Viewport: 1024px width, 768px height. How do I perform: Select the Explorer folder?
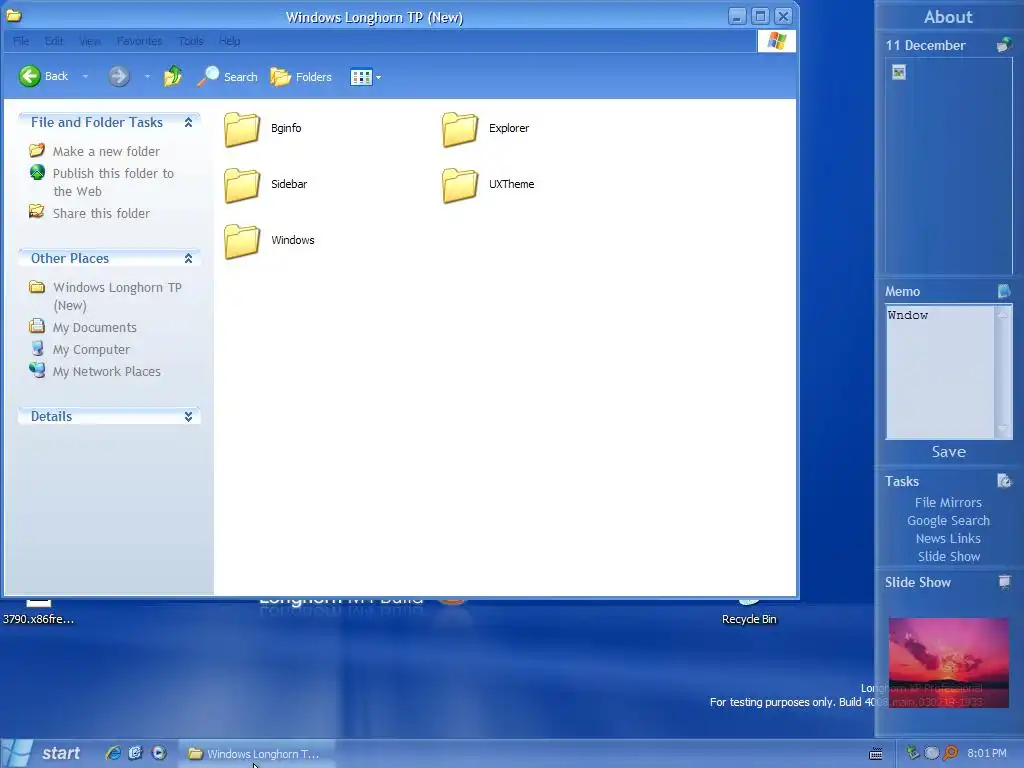[486, 129]
